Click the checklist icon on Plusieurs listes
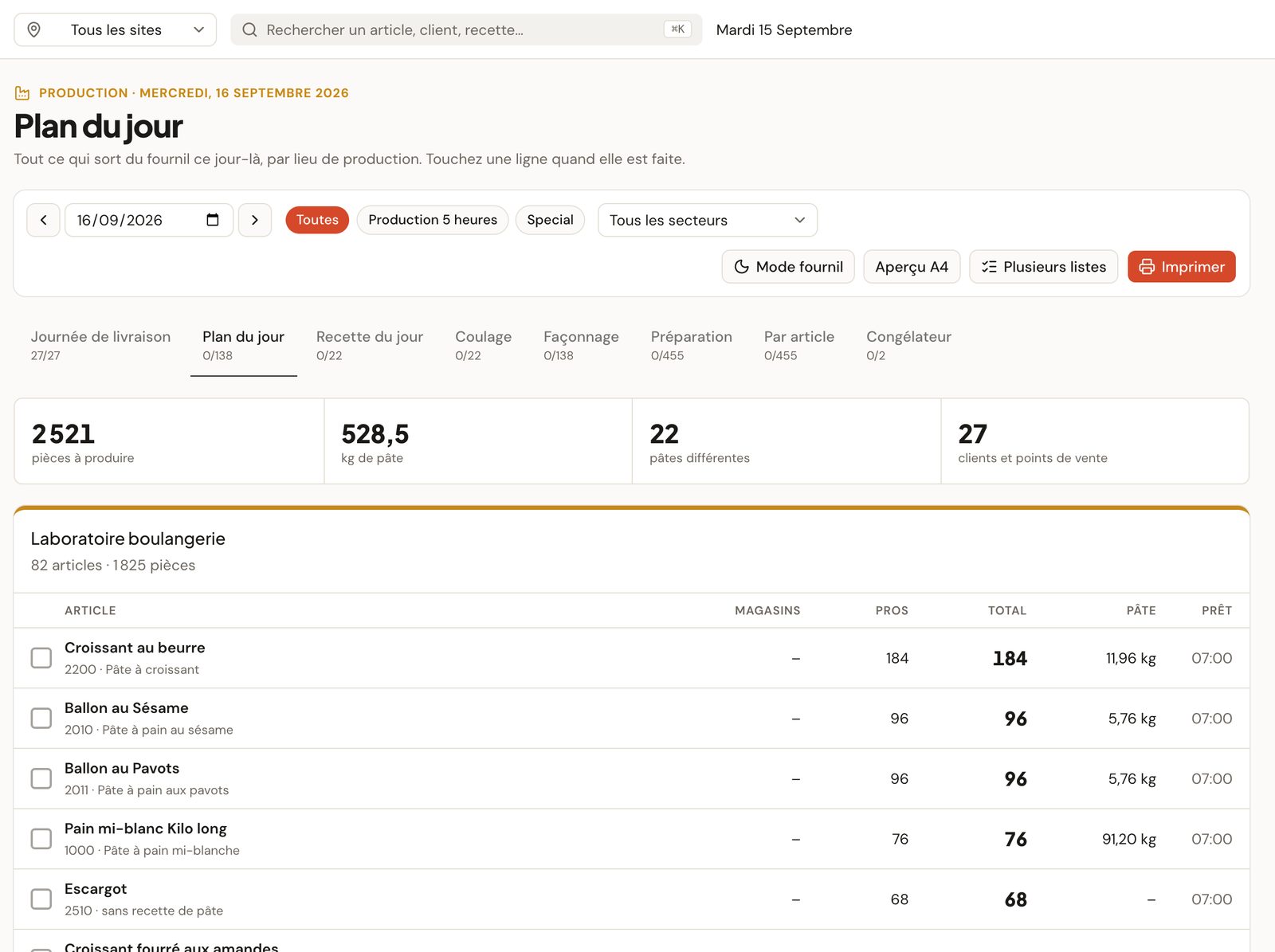Screen dimensions: 1275x952 point(989,267)
